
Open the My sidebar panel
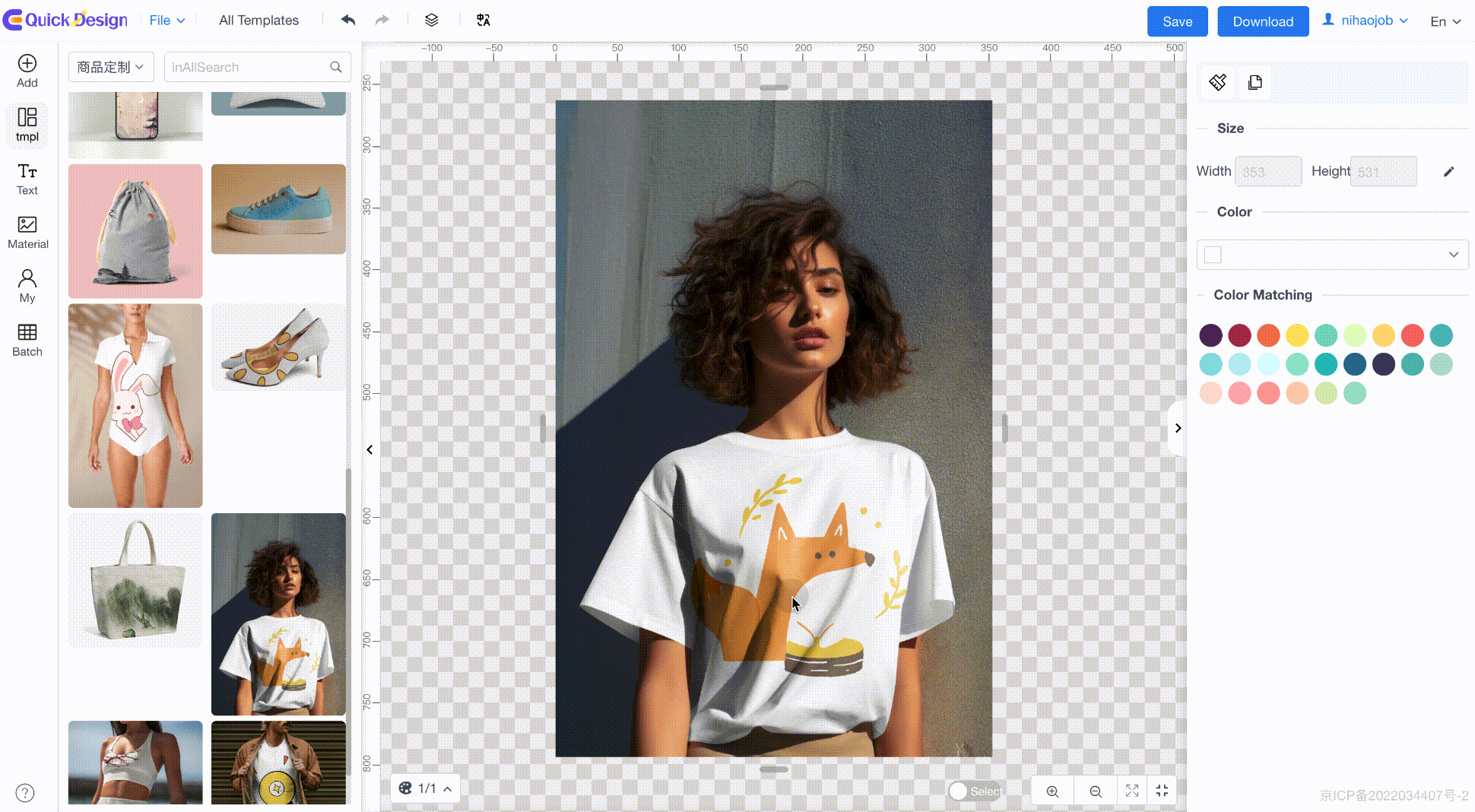pyautogui.click(x=27, y=287)
